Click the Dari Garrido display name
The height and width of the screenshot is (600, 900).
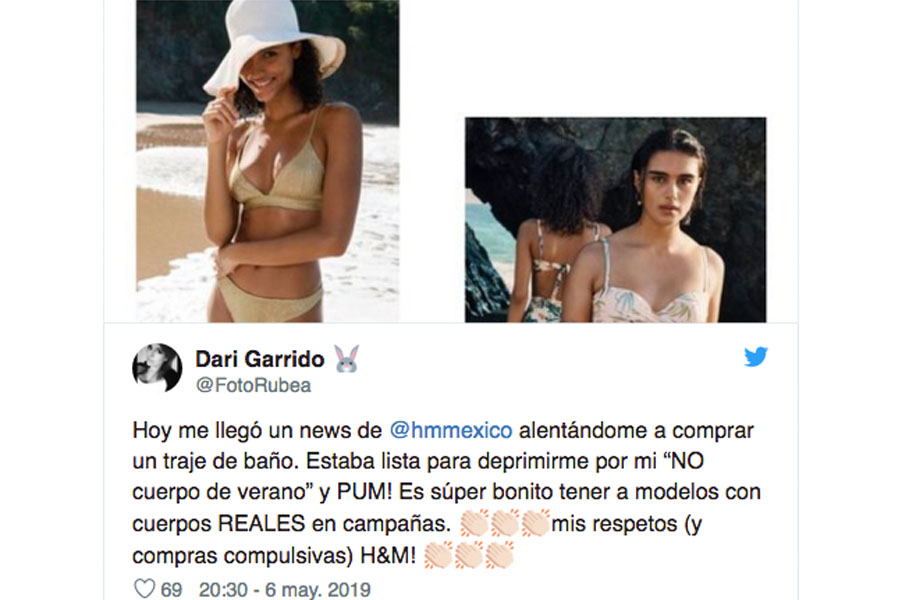tap(260, 359)
